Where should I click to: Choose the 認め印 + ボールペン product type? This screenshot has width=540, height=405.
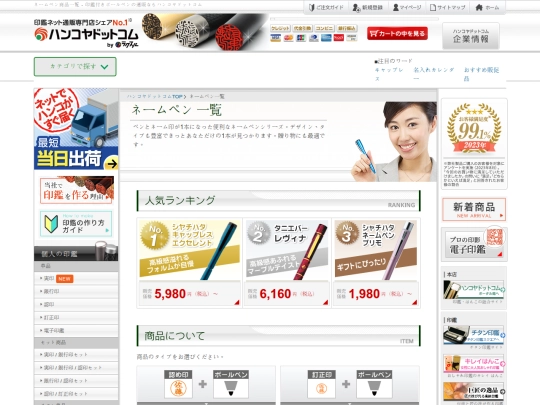(x=206, y=385)
